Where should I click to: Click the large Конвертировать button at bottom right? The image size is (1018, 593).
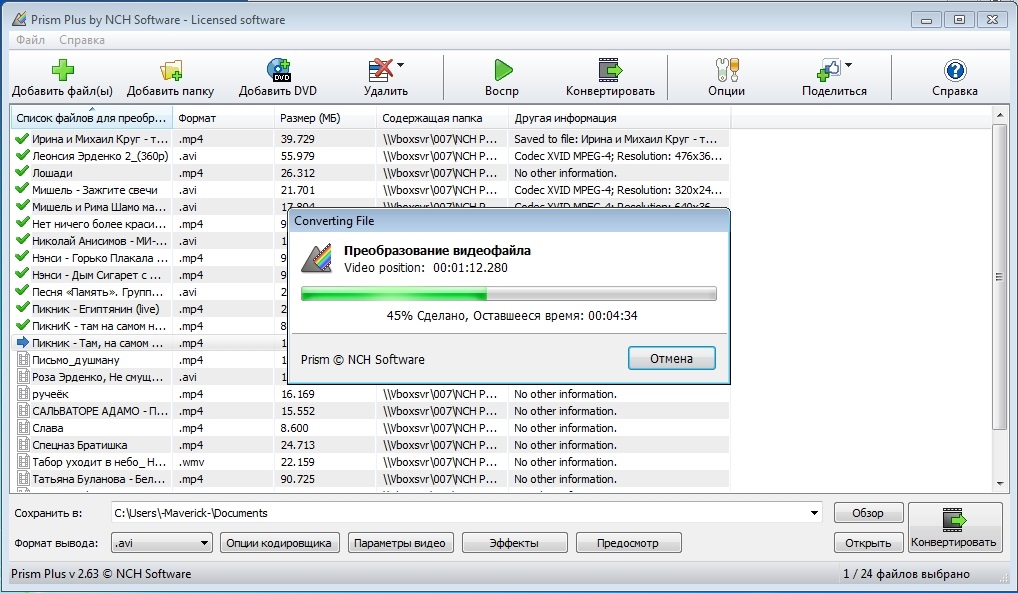[x=954, y=527]
